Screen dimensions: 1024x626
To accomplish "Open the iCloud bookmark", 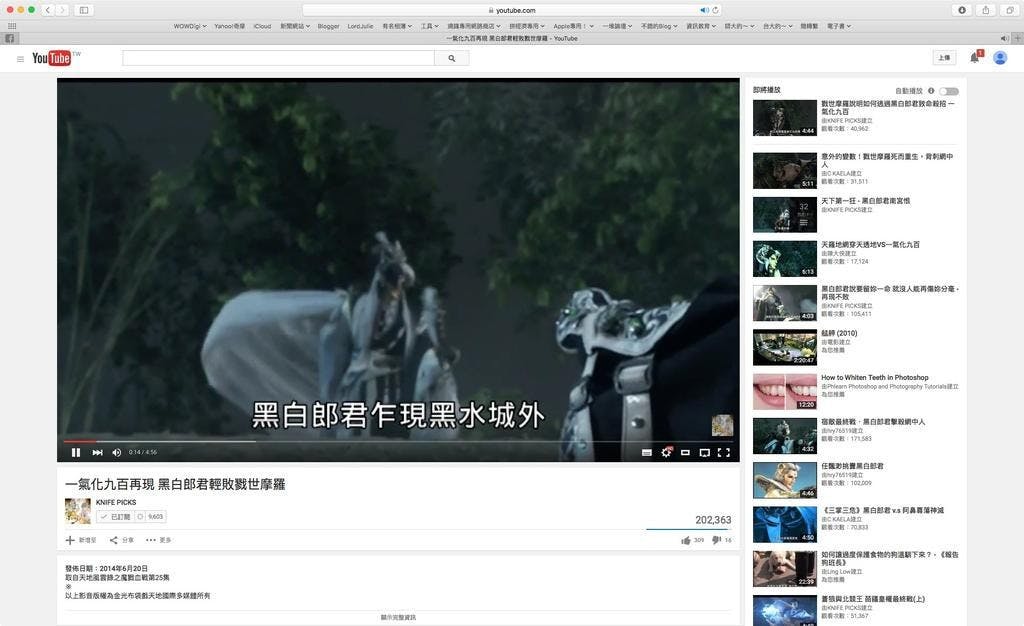I will [x=263, y=26].
